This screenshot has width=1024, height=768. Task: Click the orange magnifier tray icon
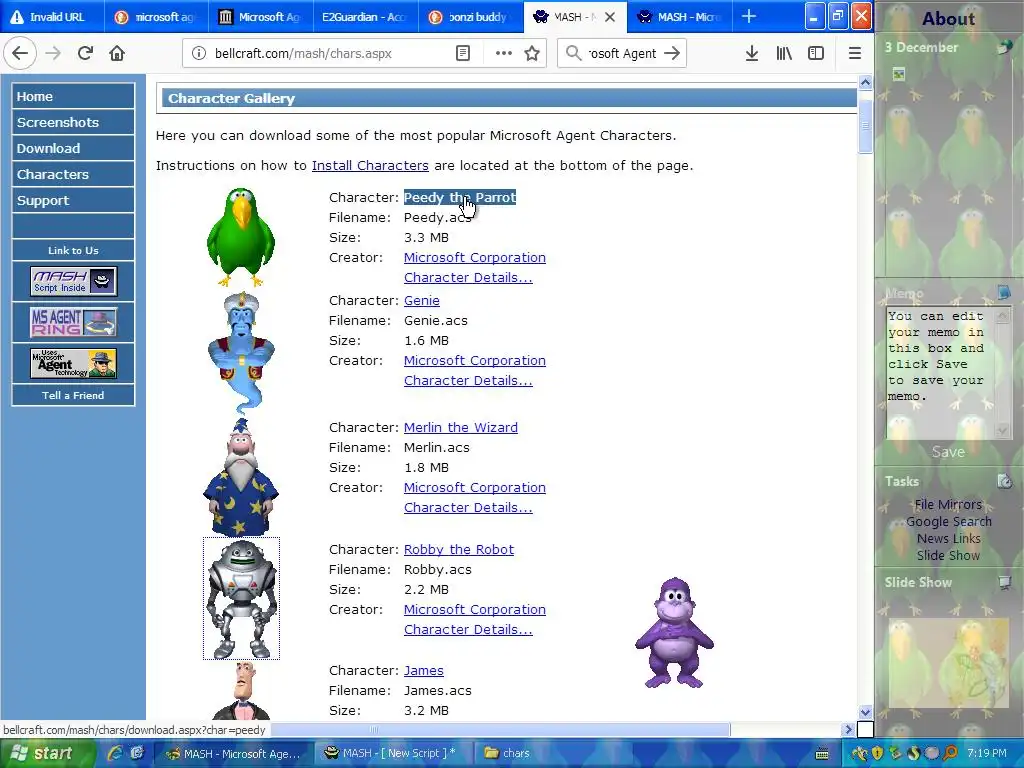950,753
